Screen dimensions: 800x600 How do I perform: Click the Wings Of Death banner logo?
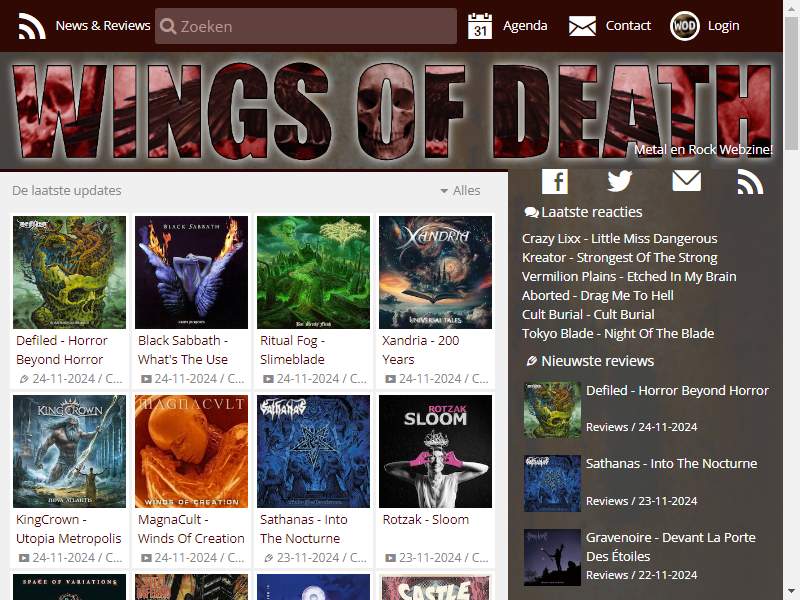(391, 111)
